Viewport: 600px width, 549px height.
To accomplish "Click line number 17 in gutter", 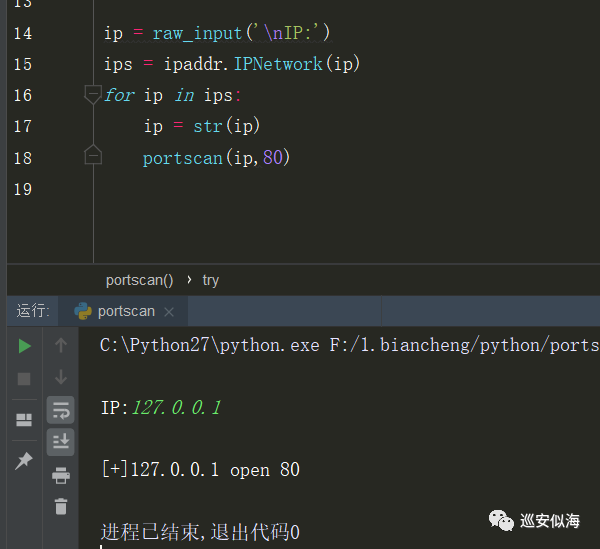I will [x=23, y=126].
